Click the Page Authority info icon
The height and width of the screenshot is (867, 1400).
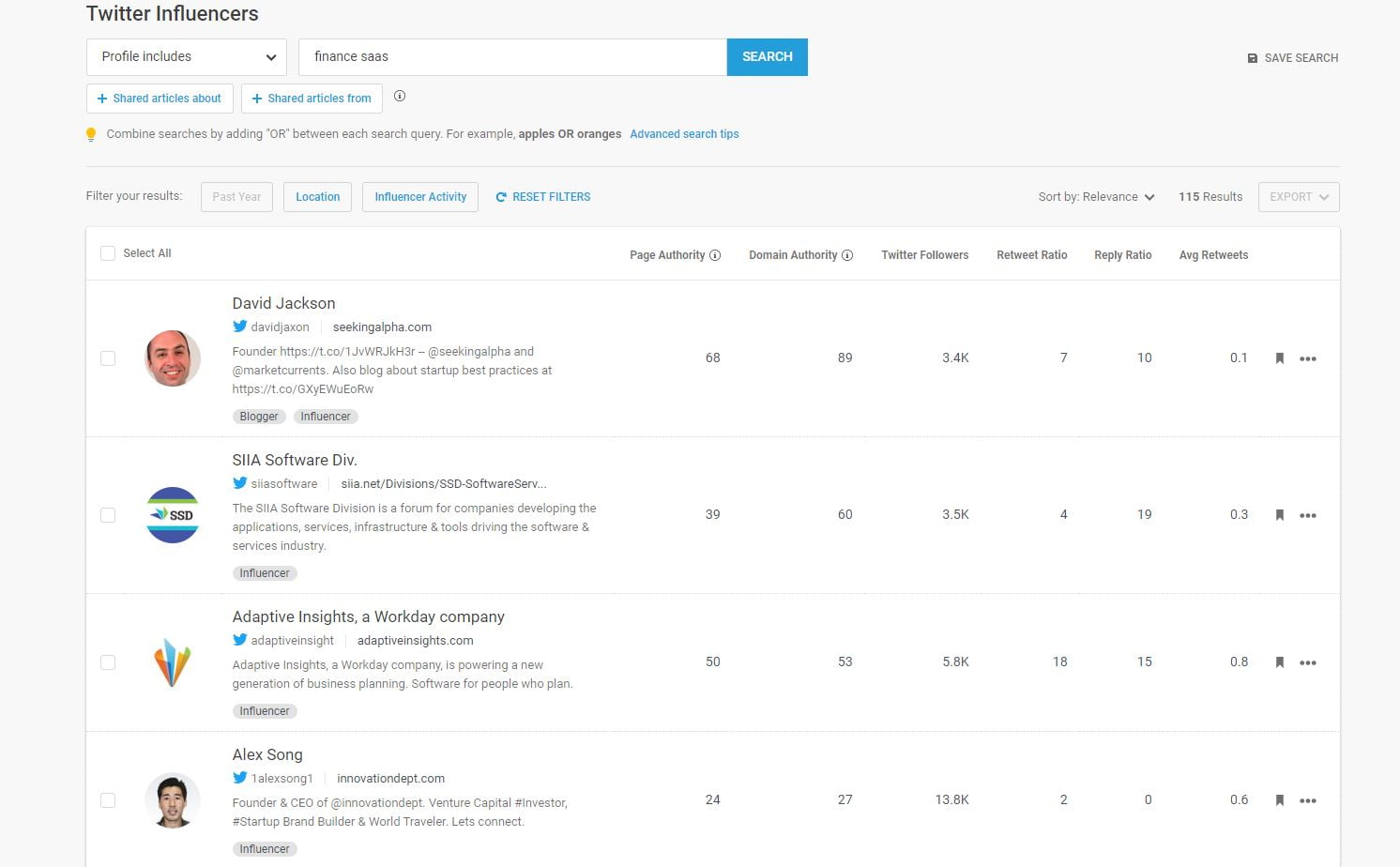(715, 255)
